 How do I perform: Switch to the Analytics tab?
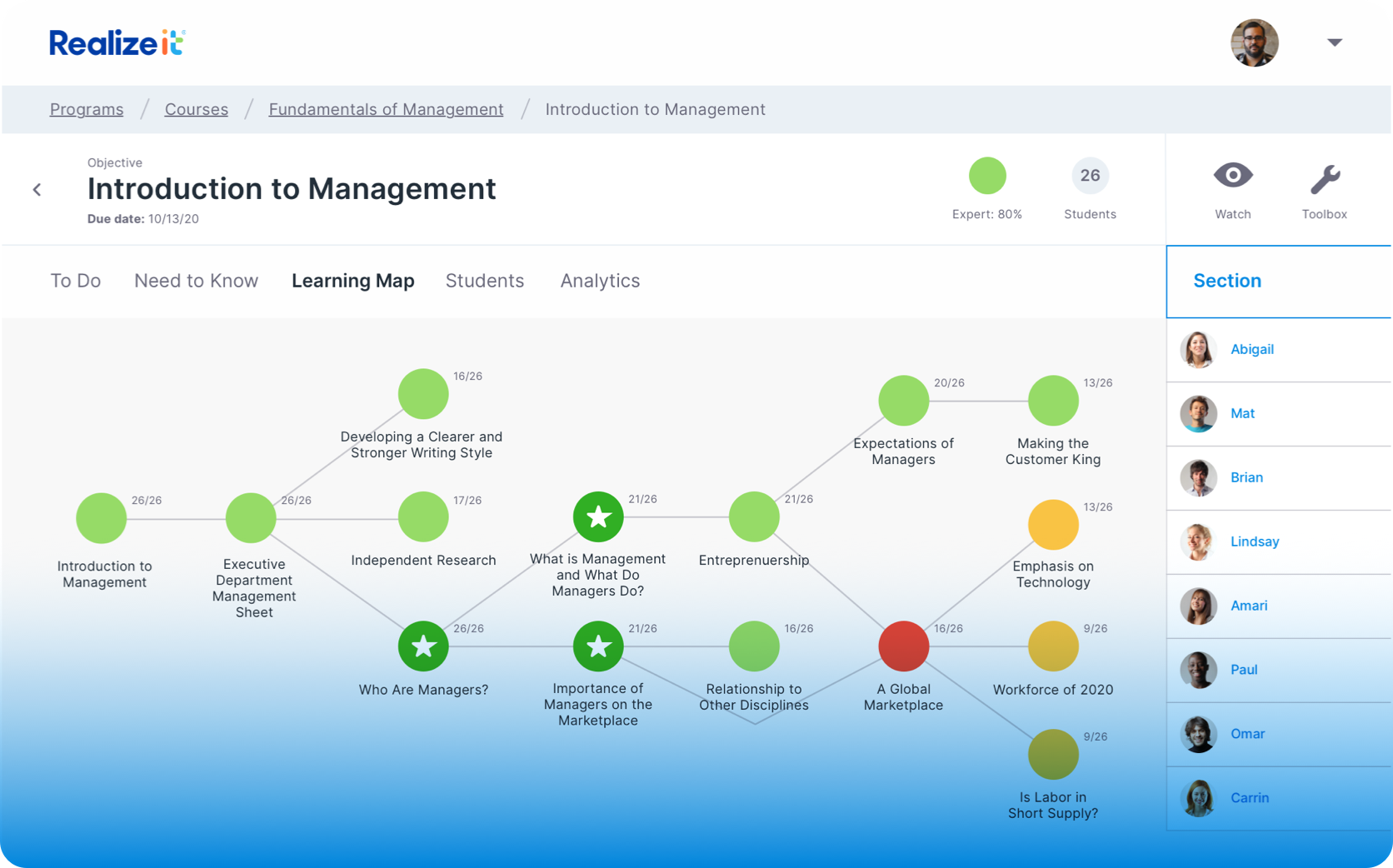click(599, 281)
